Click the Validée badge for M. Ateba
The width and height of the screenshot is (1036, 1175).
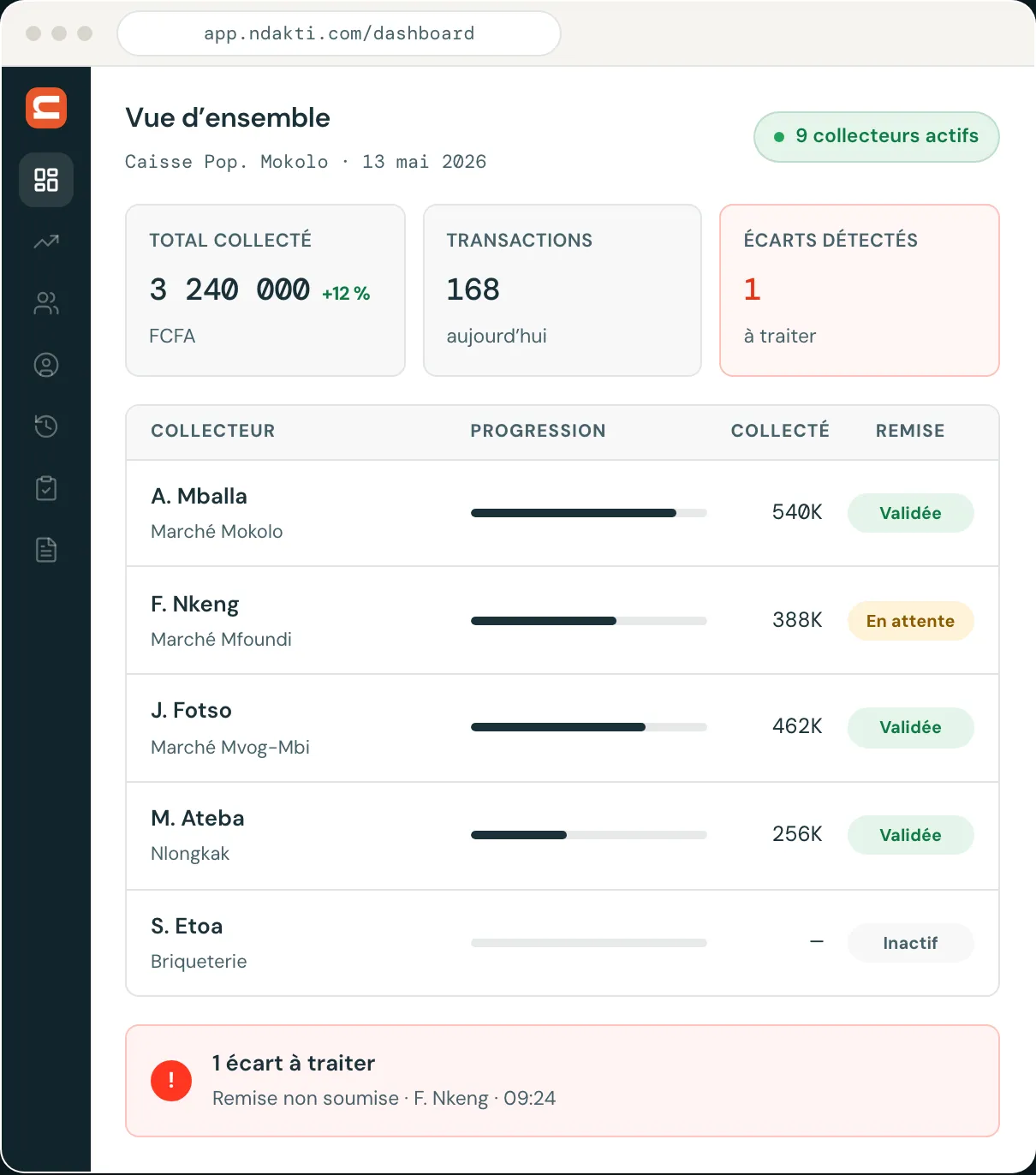click(x=910, y=835)
